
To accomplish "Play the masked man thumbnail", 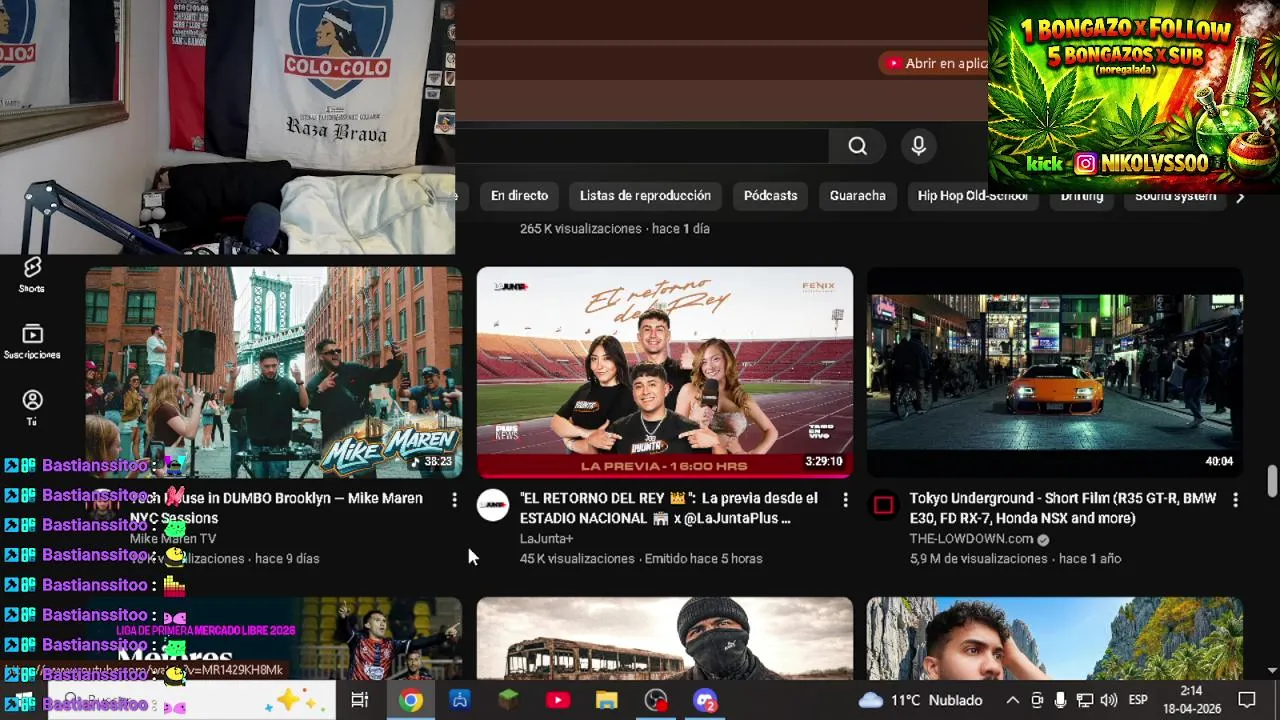I will pos(665,638).
